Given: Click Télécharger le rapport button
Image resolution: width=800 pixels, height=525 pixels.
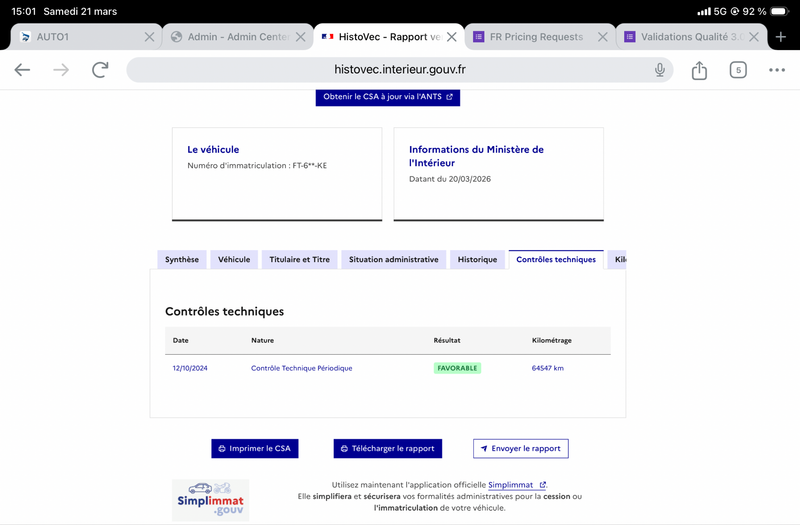Looking at the screenshot, I should tap(388, 449).
